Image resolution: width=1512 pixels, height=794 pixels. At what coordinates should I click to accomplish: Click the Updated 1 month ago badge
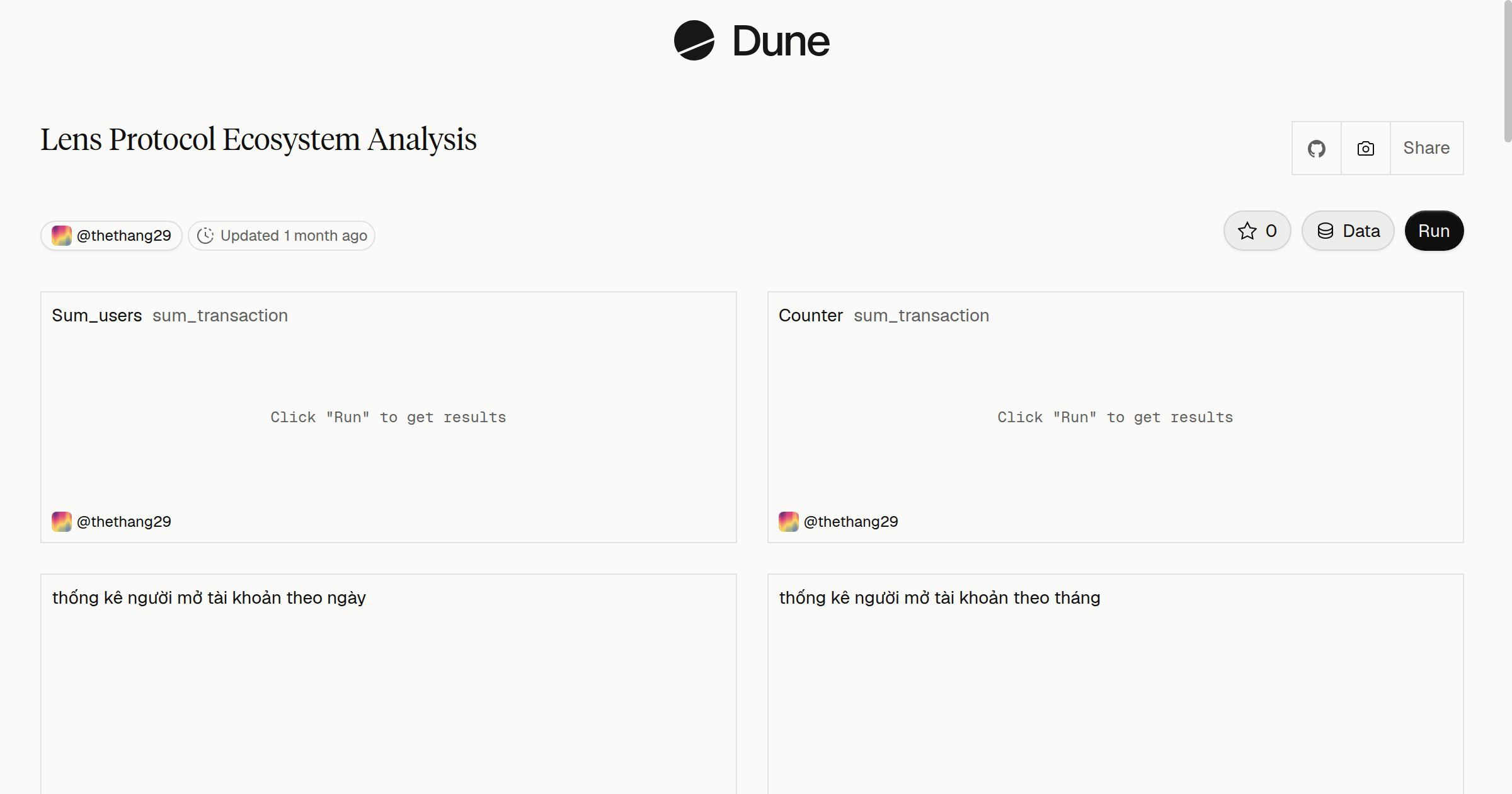pos(282,236)
